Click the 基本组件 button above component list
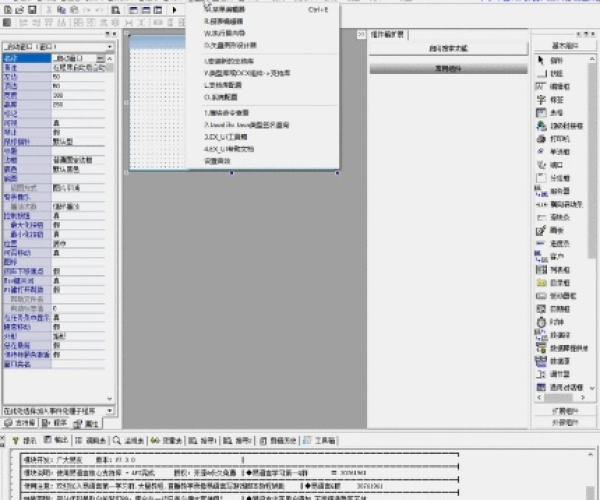Screen dimensions: 600x500 (565, 46)
